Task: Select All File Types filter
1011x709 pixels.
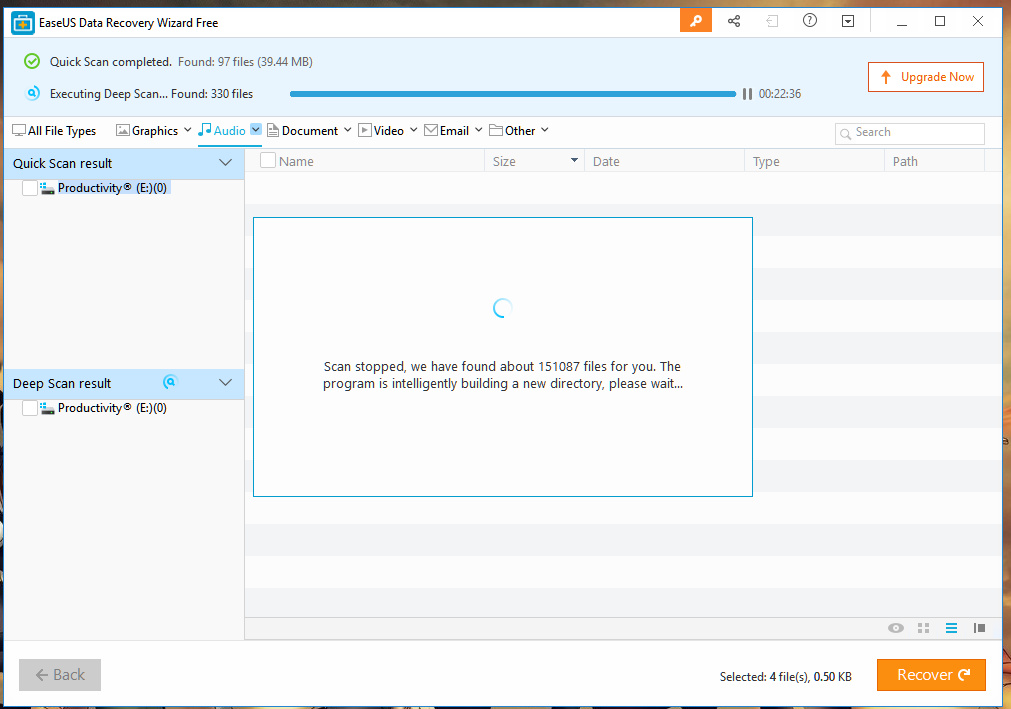Action: tap(54, 131)
